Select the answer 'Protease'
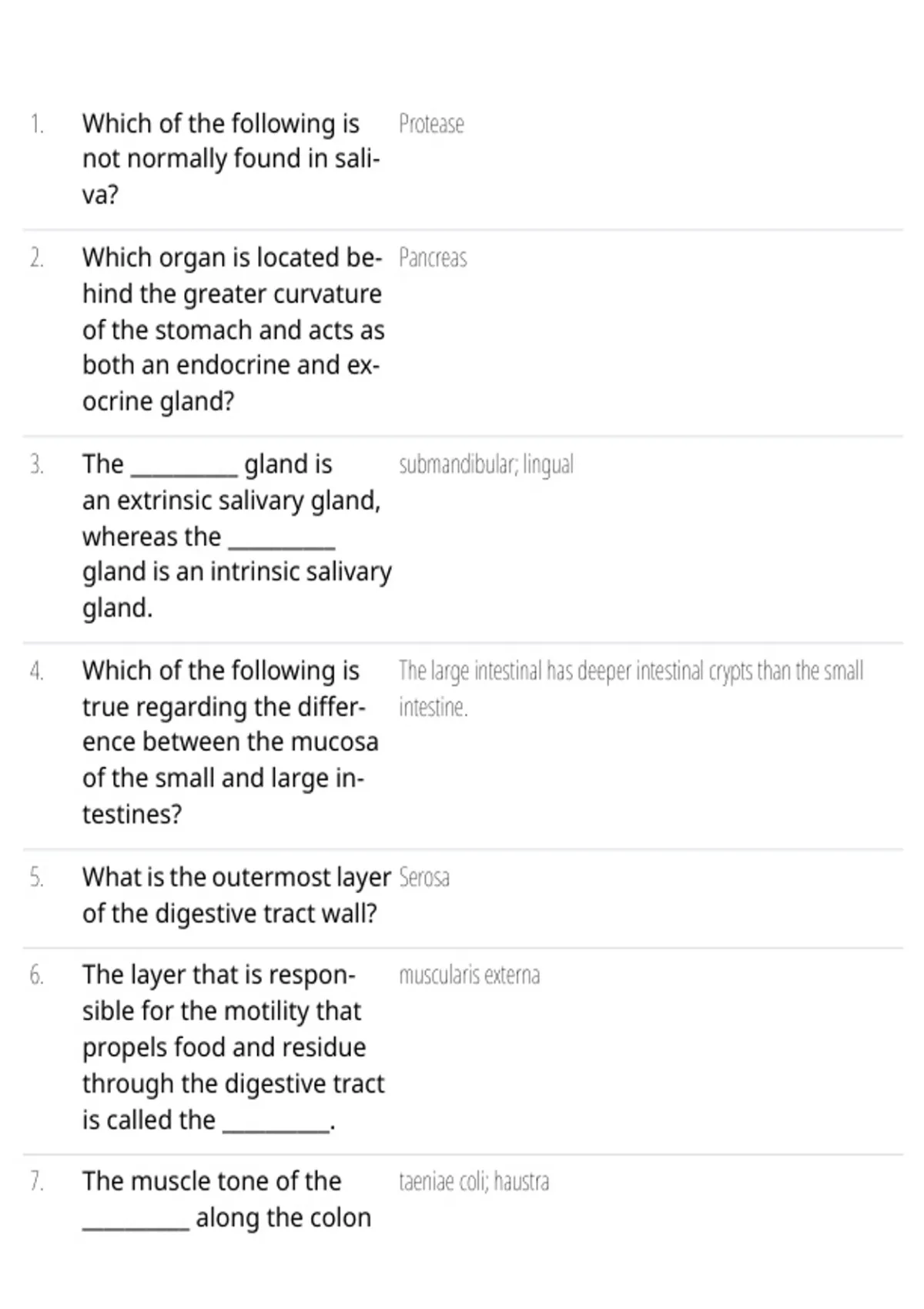This screenshot has height=1309, width=924. 431,124
